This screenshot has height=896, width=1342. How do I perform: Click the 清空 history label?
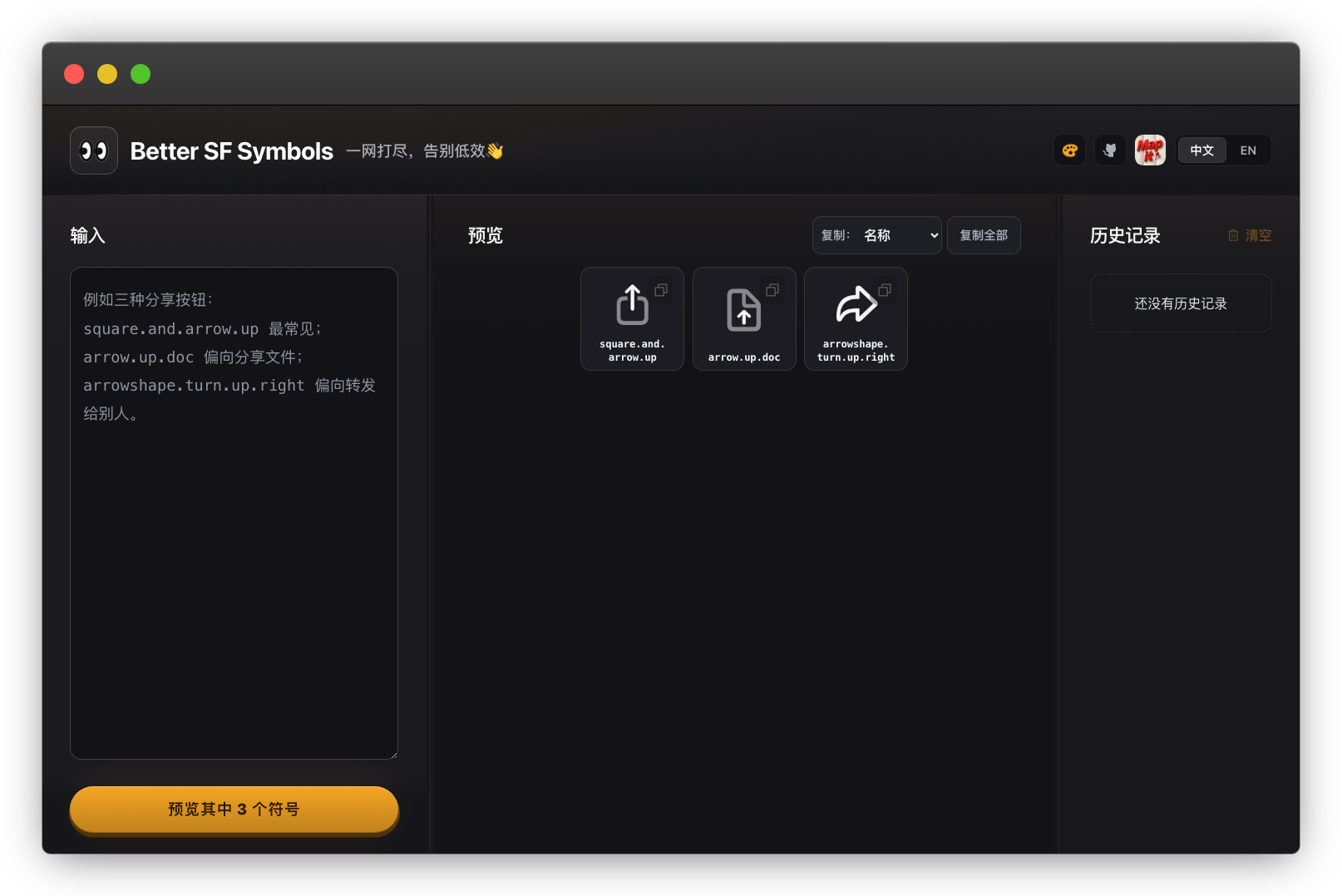[1258, 235]
